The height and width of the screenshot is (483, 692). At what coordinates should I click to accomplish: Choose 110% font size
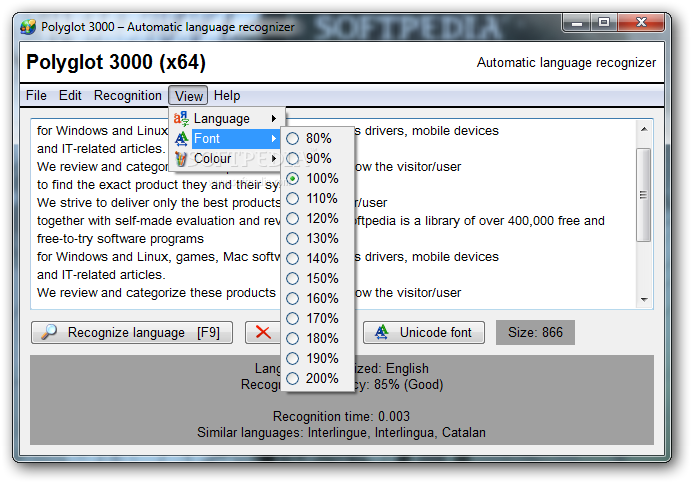tap(318, 199)
